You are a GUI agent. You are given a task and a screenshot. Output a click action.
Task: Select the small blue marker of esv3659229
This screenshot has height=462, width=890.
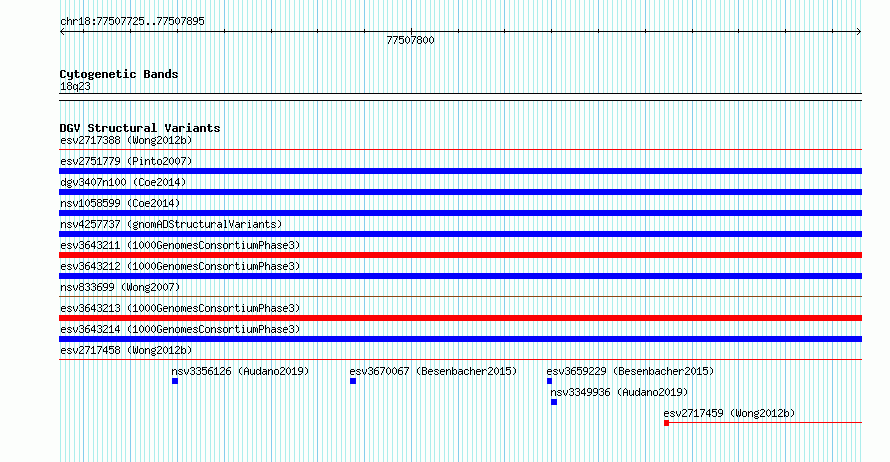point(549,381)
